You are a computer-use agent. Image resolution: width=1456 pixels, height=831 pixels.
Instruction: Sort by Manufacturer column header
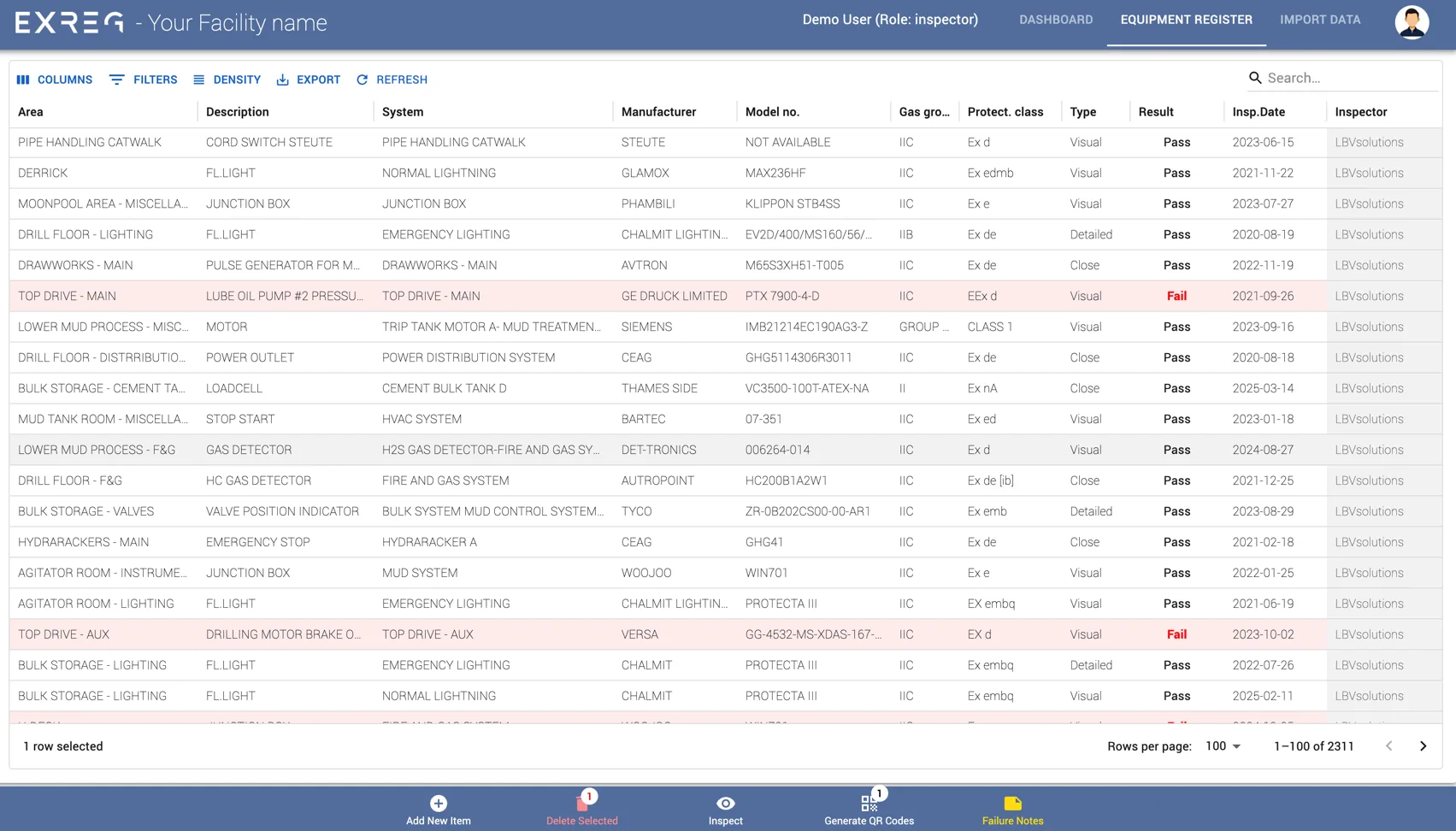(x=658, y=112)
